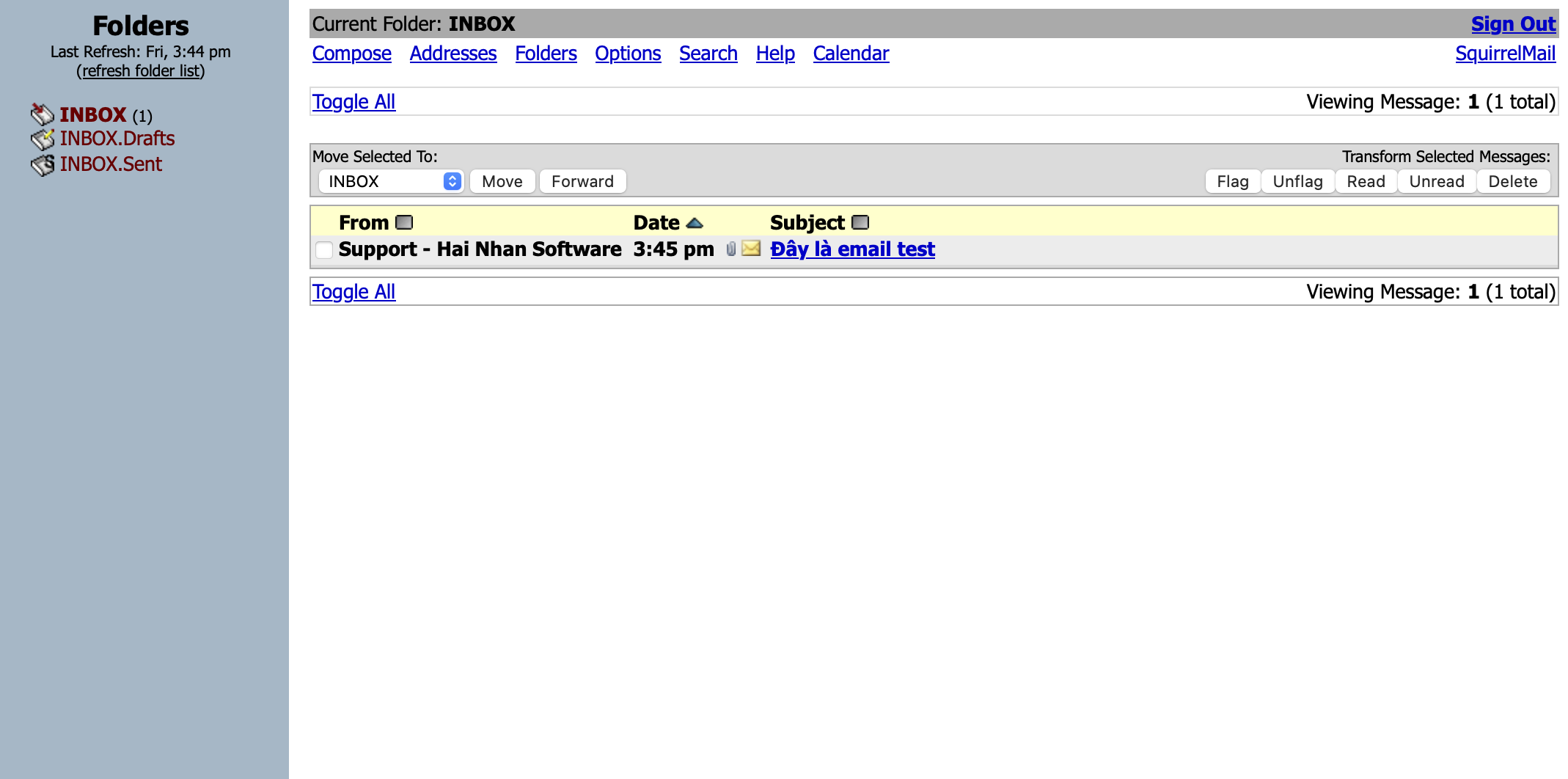Click the Move button
Screen dimensions: 1568x779
[502, 181]
